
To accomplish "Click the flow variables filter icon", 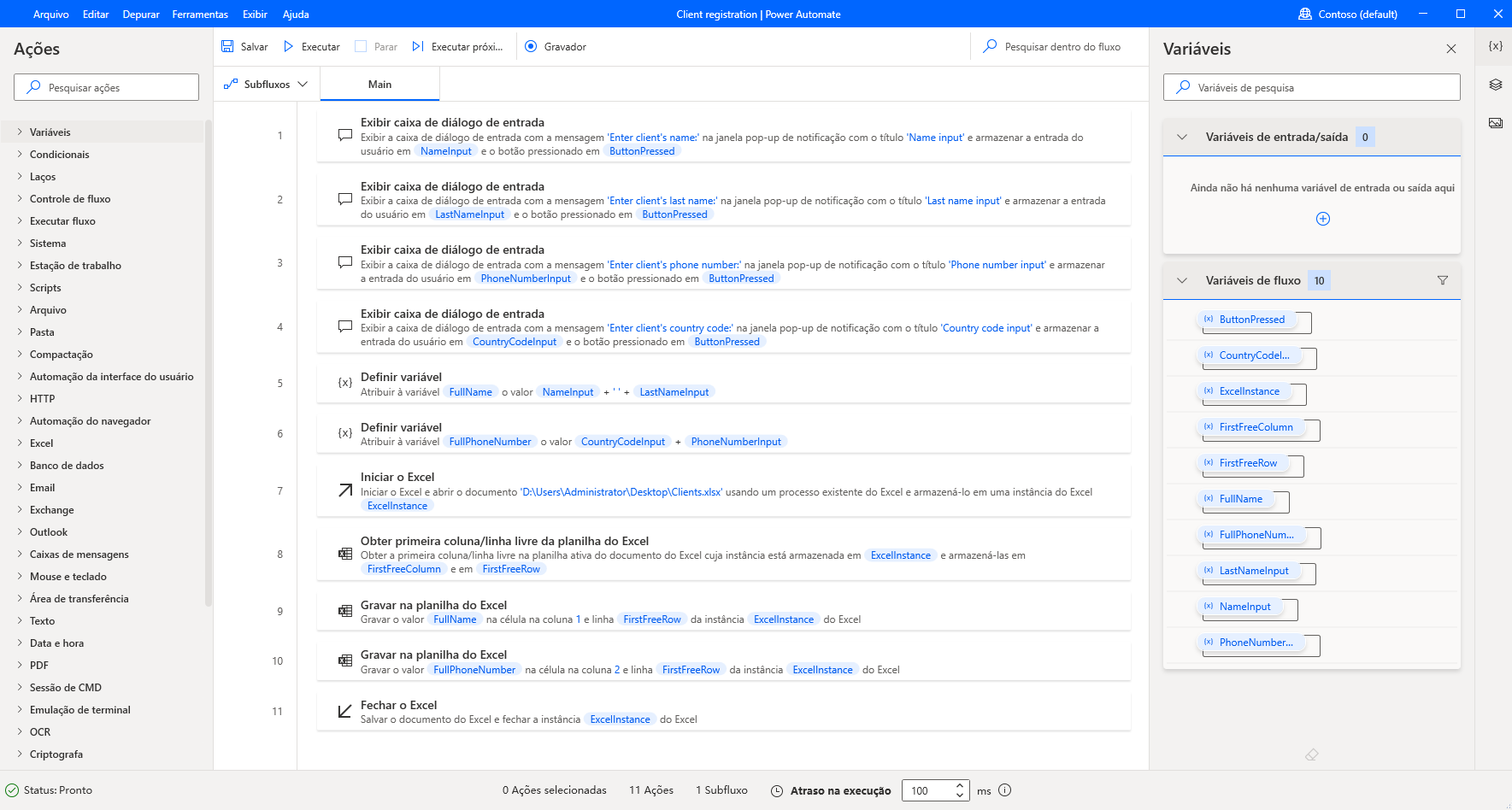I will tap(1443, 280).
